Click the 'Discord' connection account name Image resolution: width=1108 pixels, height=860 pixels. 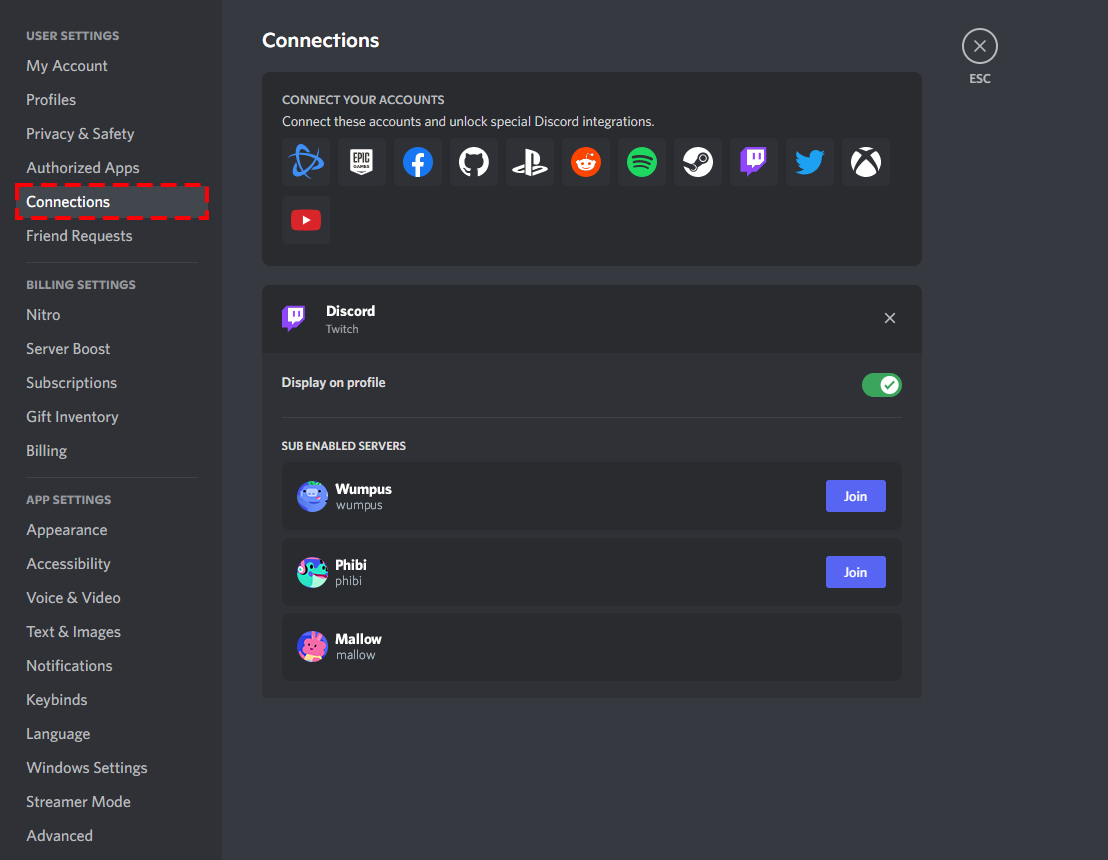[350, 311]
